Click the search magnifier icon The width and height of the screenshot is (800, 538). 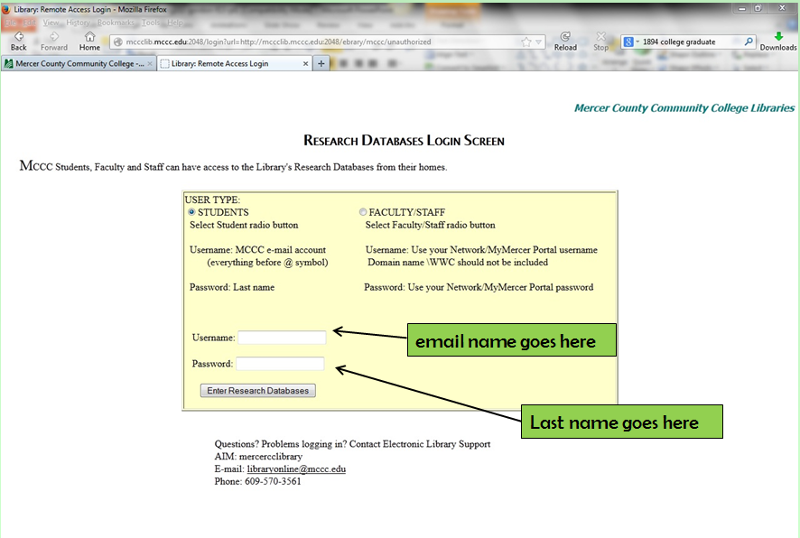tap(748, 41)
